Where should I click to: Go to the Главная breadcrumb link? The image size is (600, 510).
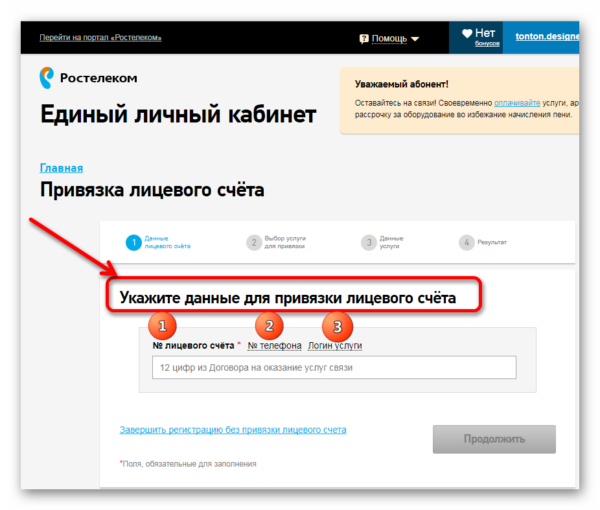coord(61,168)
